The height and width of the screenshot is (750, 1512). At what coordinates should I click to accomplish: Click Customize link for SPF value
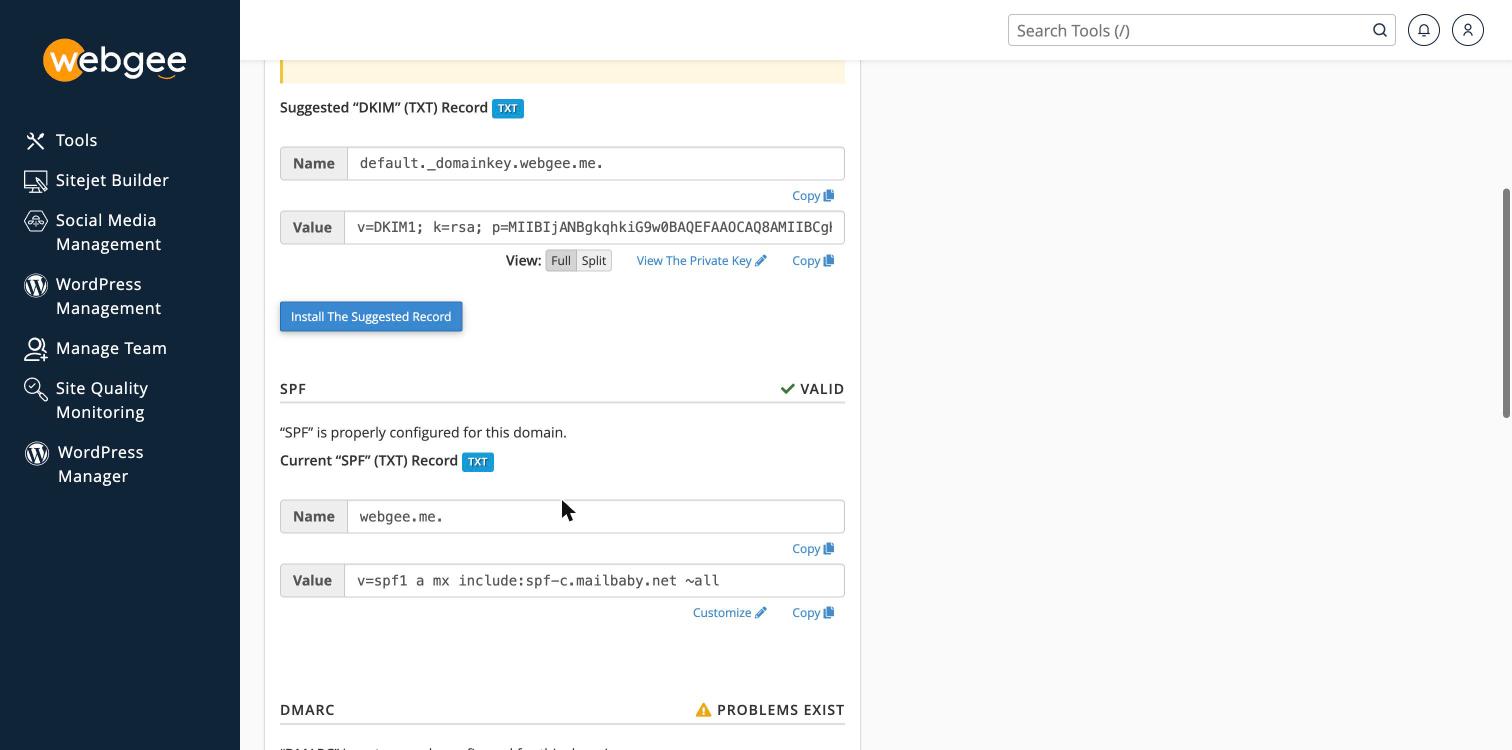(729, 612)
